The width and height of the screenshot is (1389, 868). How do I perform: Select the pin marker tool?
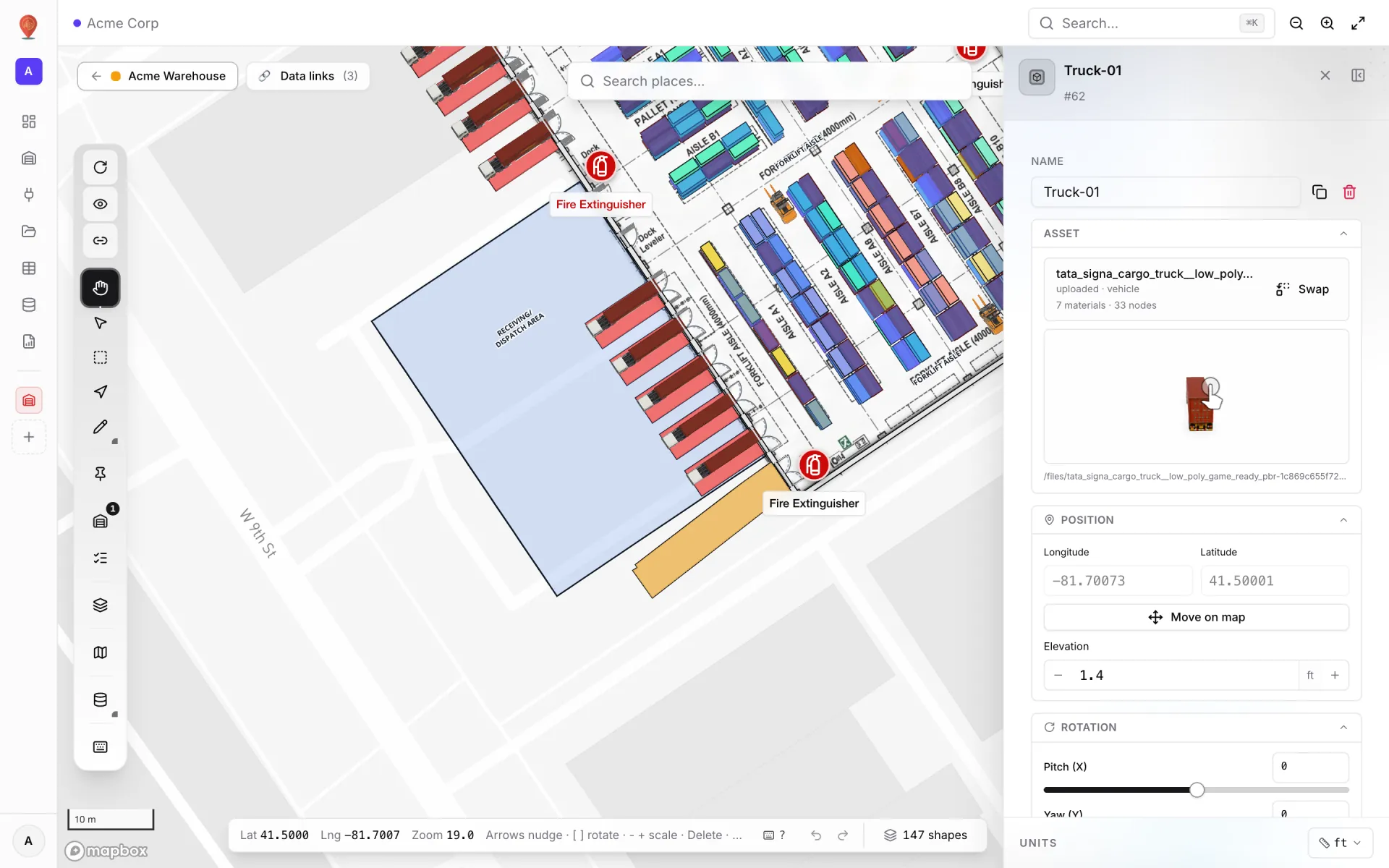point(101,474)
